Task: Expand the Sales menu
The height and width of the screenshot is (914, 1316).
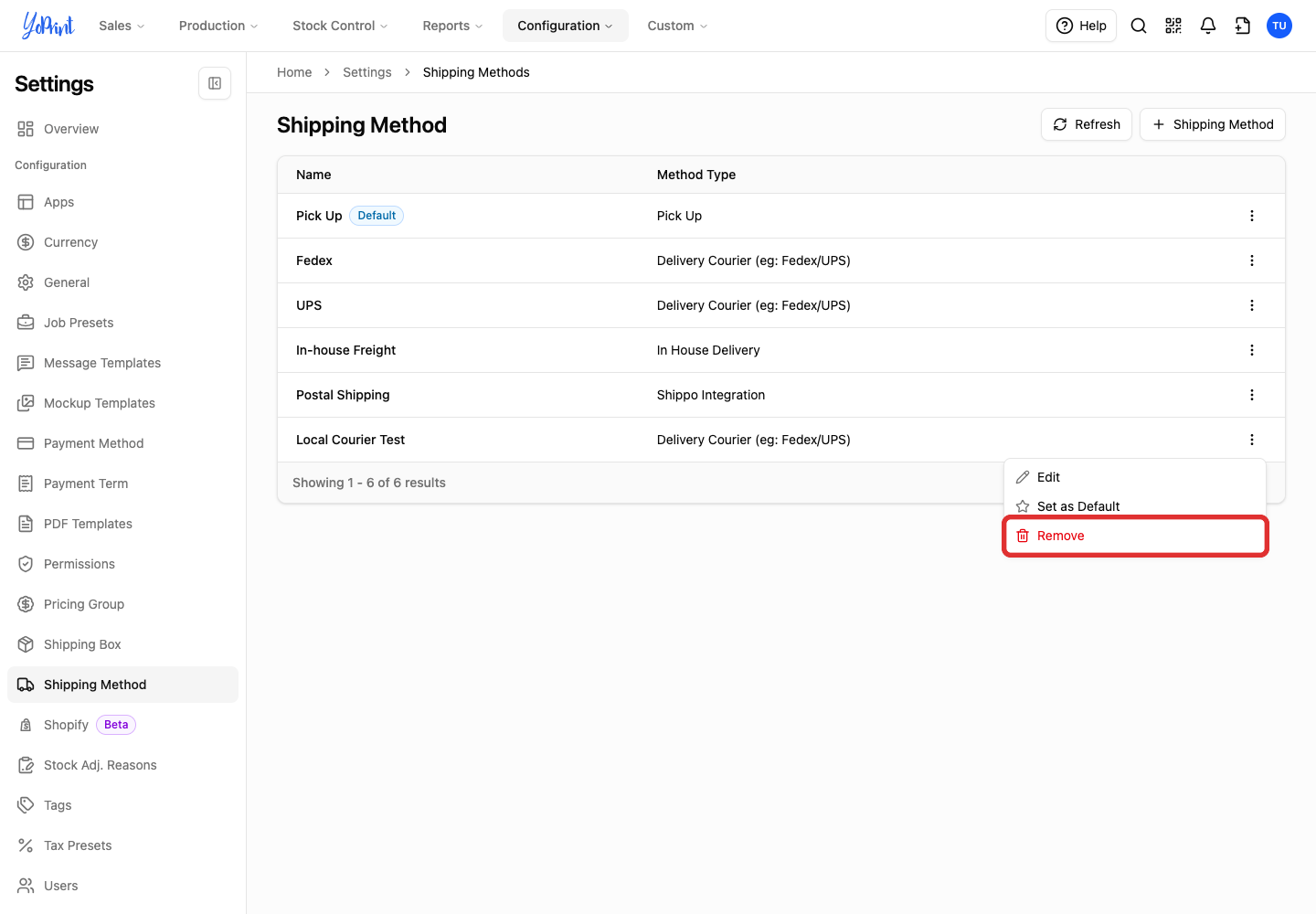Action: tap(122, 26)
